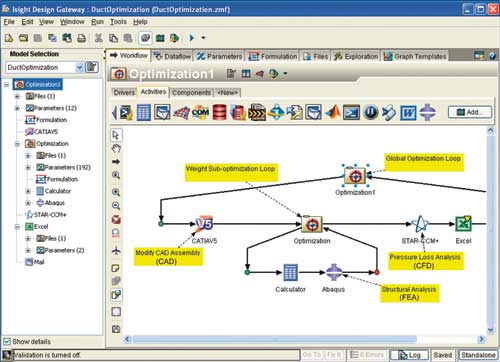Pick the Word component in palette

click(x=408, y=112)
